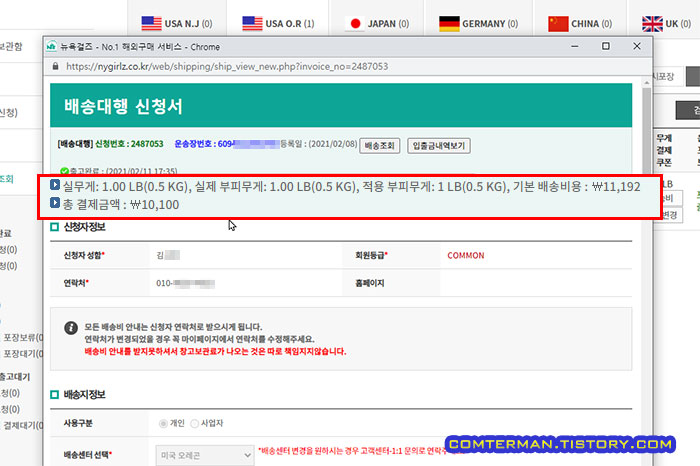Choose the GERMANY warehouse tab

(x=478, y=23)
